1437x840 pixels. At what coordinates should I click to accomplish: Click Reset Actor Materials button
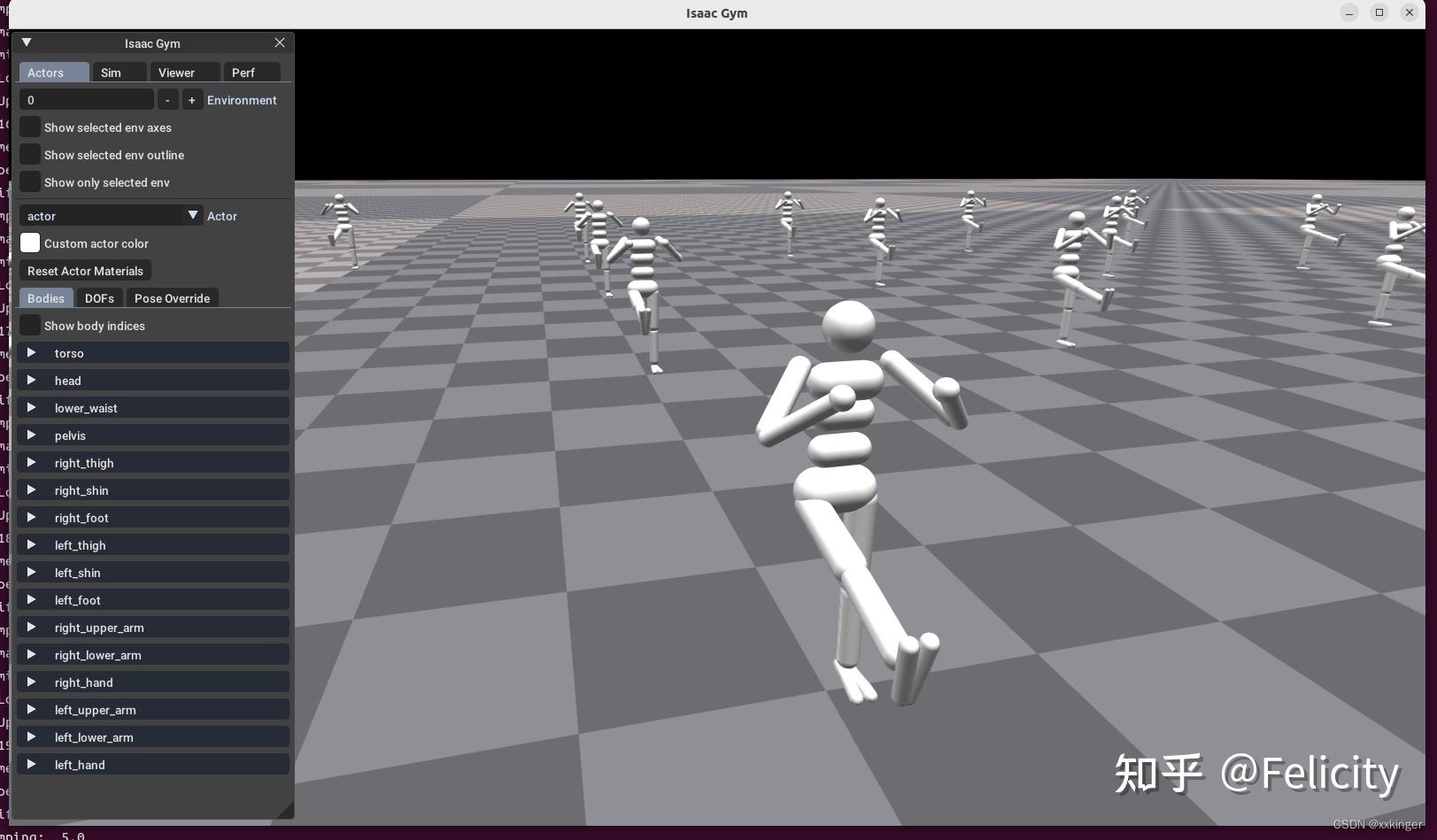point(85,271)
